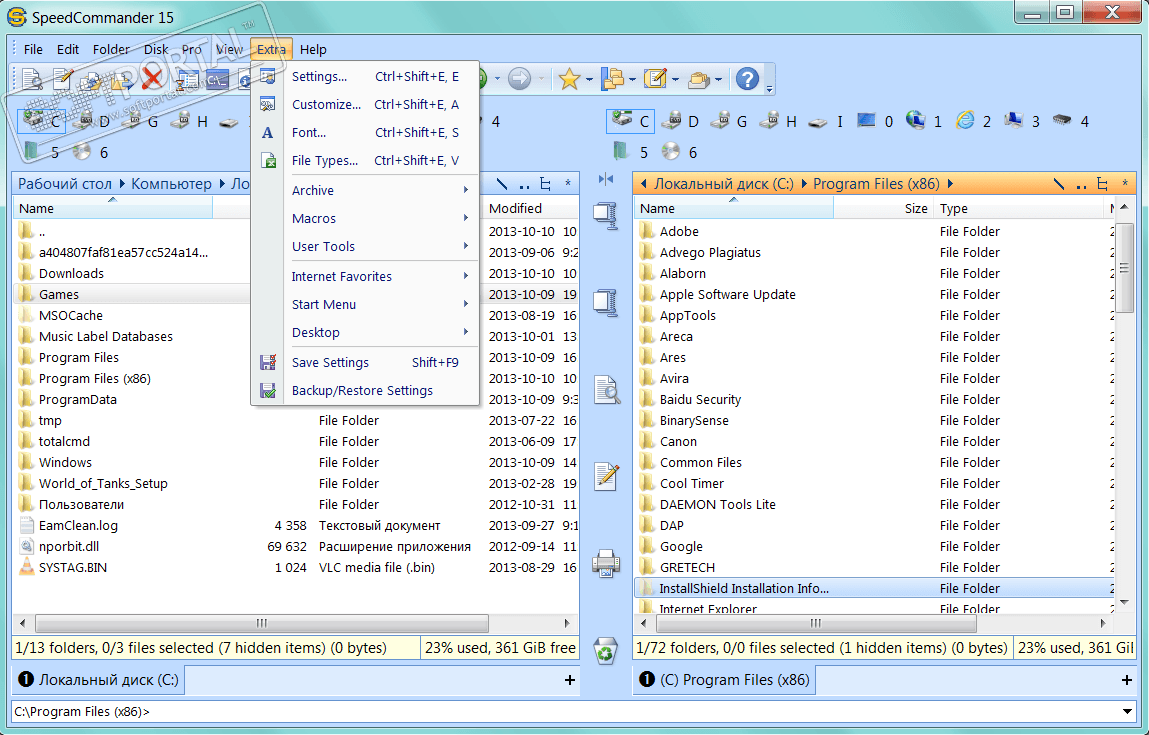Click the Help question mark icon

pos(747,78)
